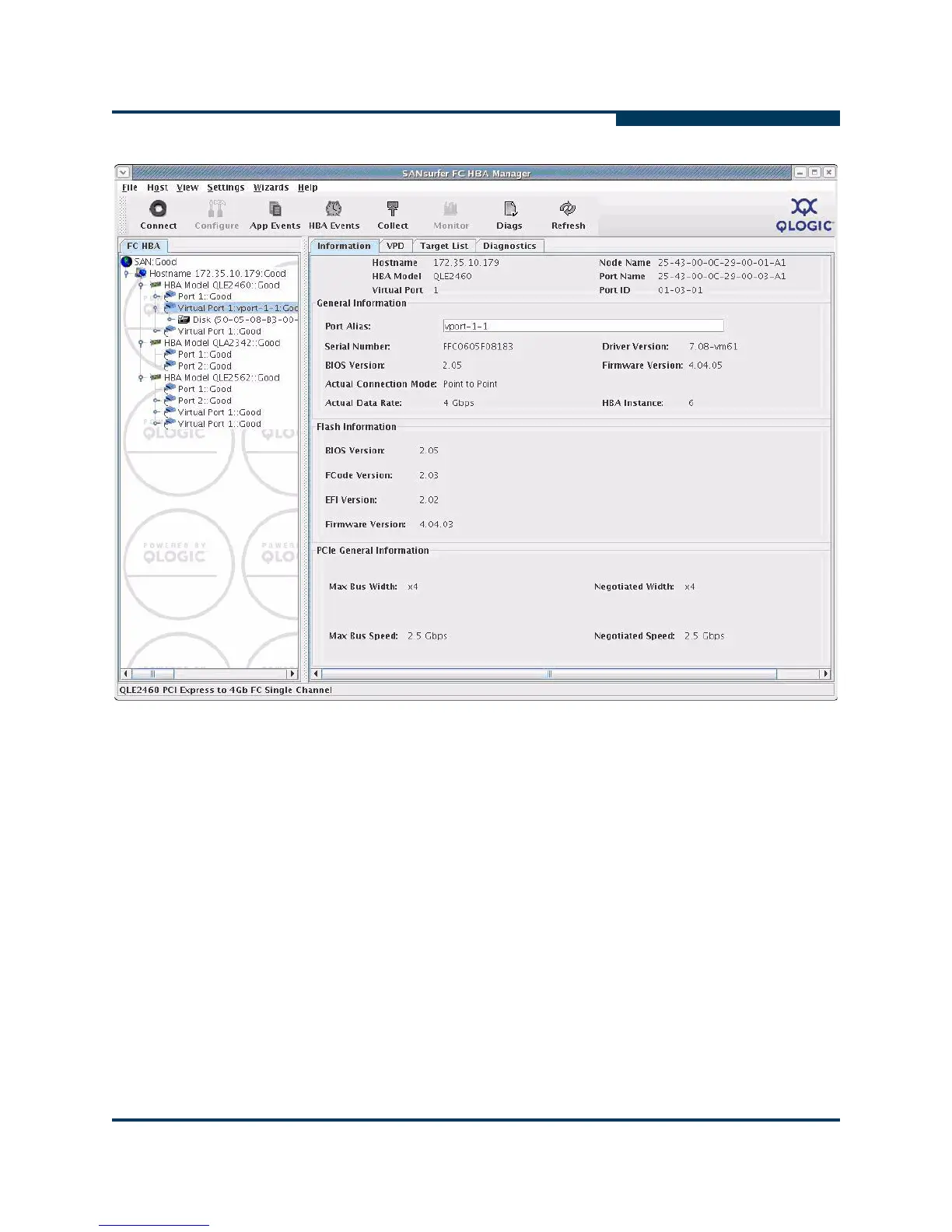Click the Node Name value ending 01-A1
This screenshot has height=1232, width=952.
click(x=722, y=262)
